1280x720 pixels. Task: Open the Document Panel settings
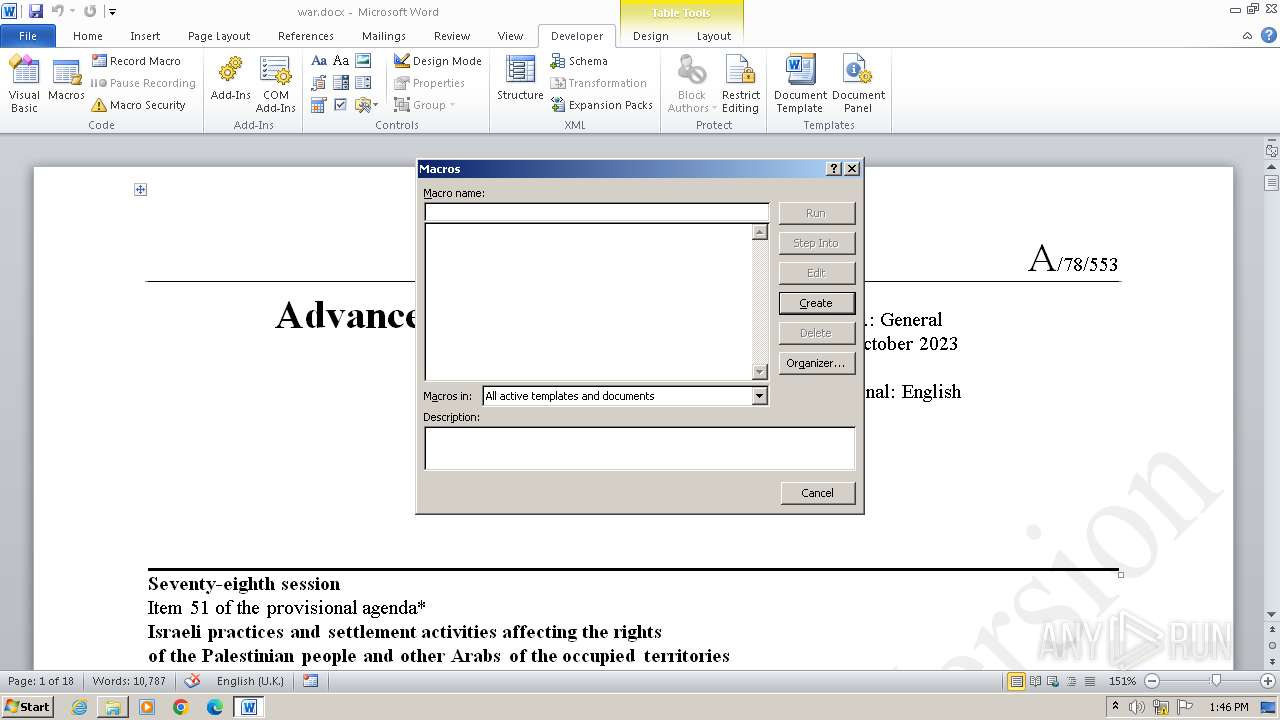[858, 84]
